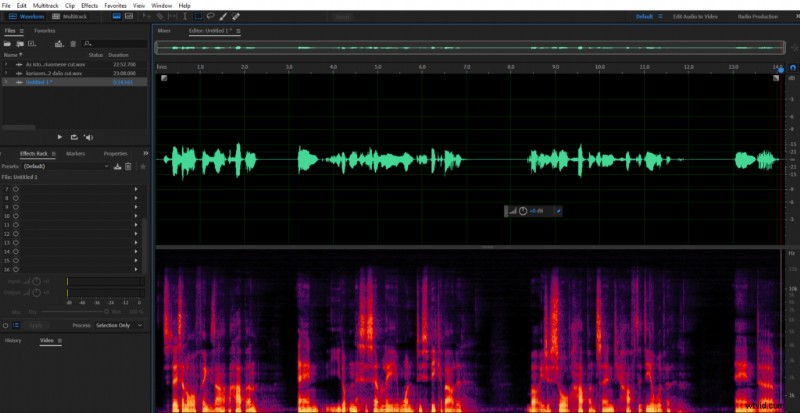800x413 pixels.
Task: Open effect menu arrow for slot 8
Action: pos(136,198)
